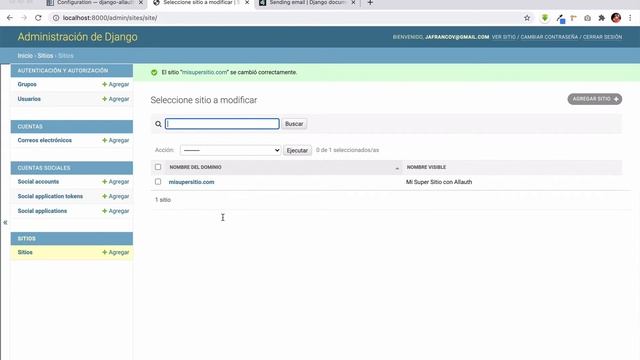
Task: Open the Chrome profile avatar
Action: point(616,18)
